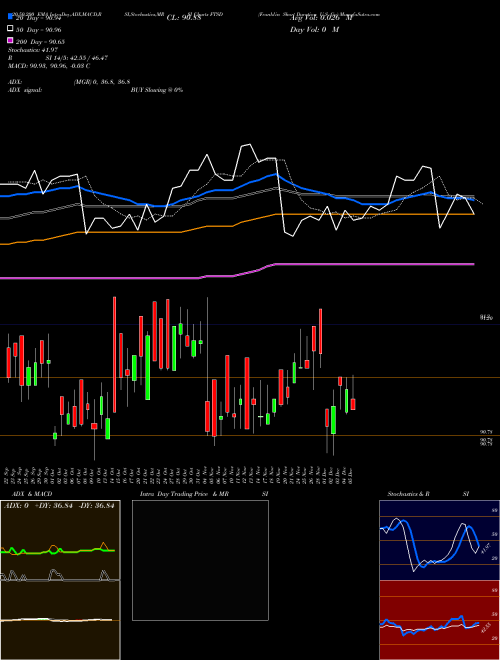Click the 'BUY Slowing @ 0%' signal text

(157, 90)
